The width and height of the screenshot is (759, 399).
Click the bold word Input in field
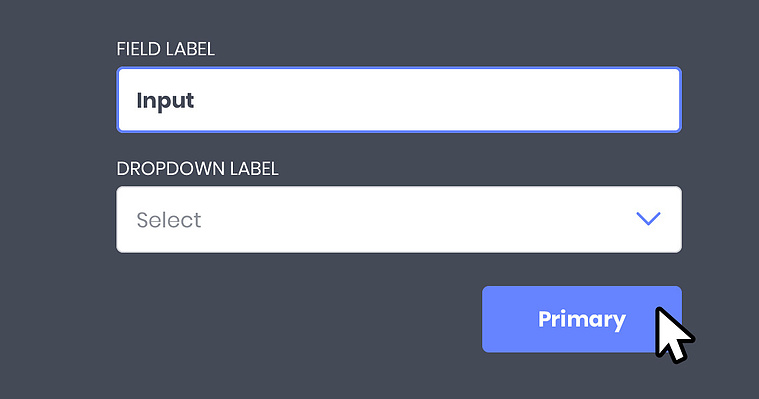point(165,101)
